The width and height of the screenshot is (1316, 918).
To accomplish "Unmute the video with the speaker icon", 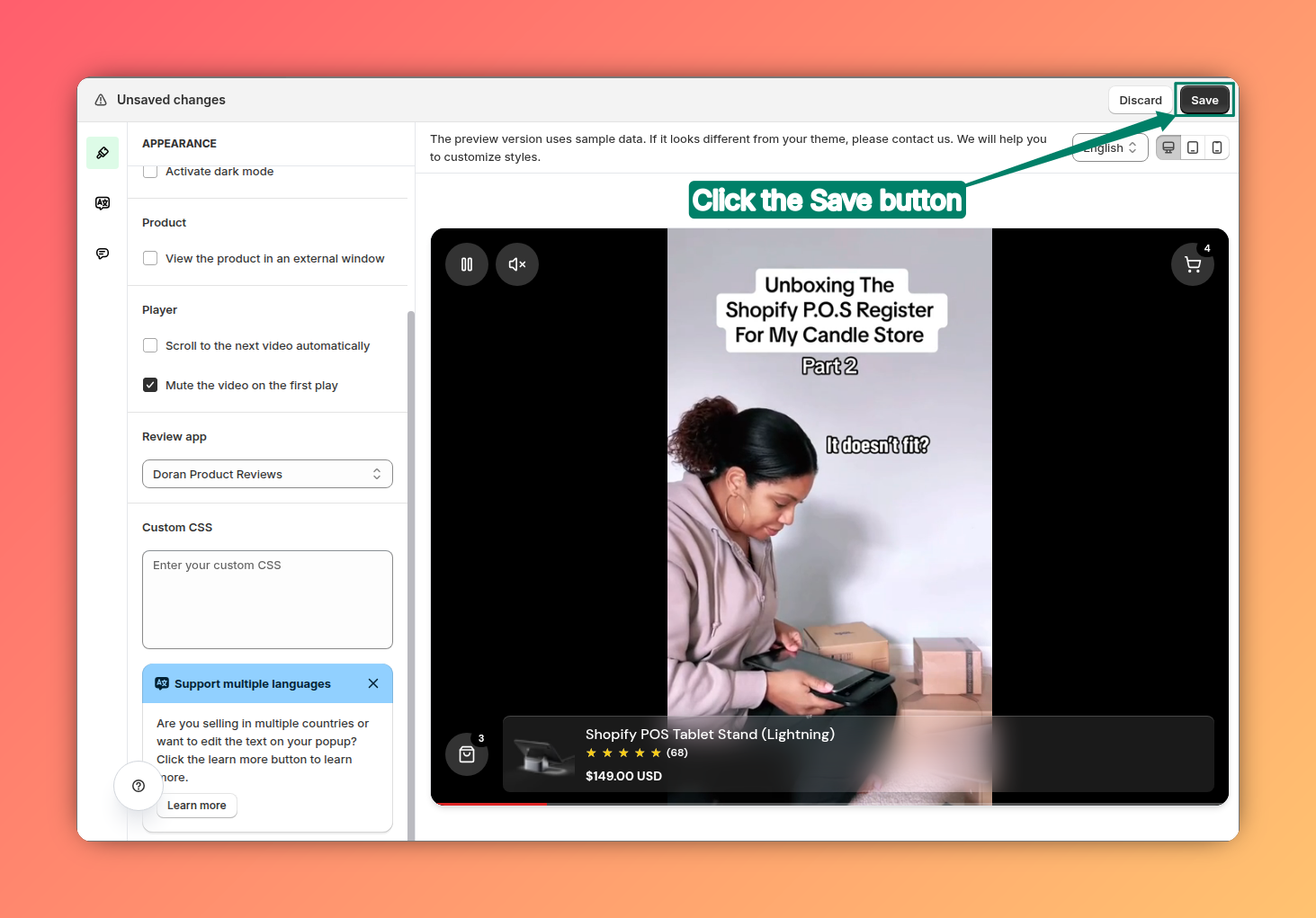I will tap(517, 264).
